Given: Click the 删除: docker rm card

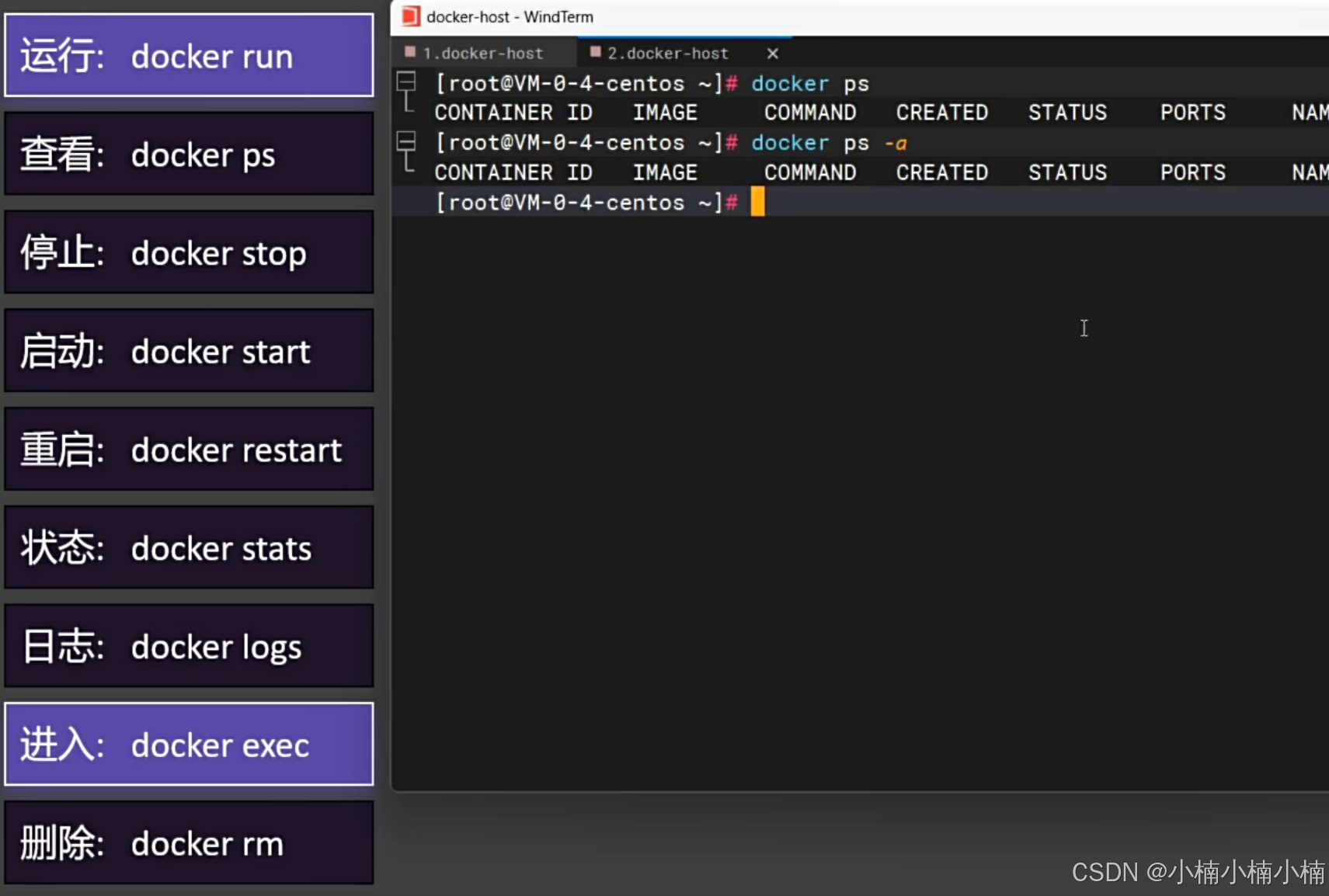Looking at the screenshot, I should [189, 842].
